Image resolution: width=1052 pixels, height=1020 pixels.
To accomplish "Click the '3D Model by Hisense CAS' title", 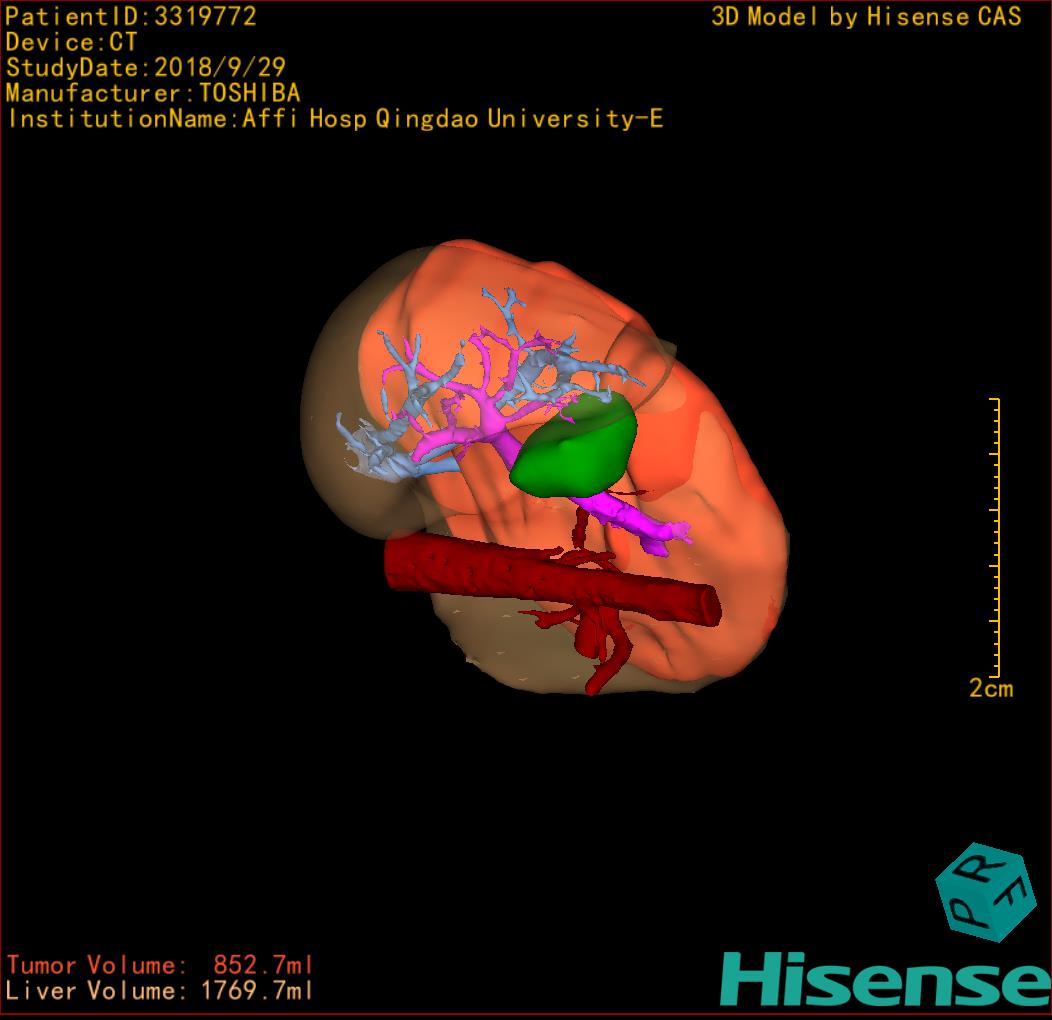I will (866, 16).
